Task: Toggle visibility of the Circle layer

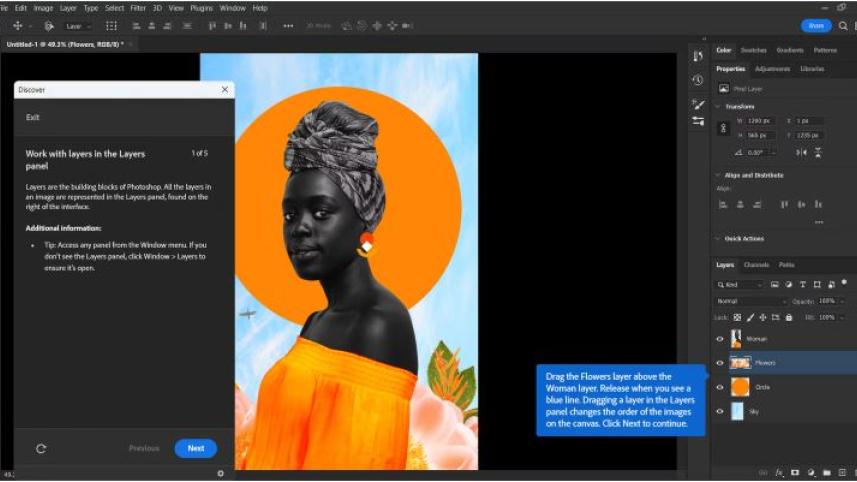Action: (720, 387)
